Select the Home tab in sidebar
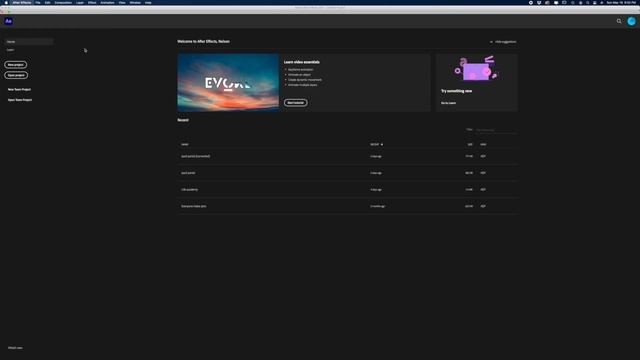Screen dimensions: 640x360 tap(29, 42)
